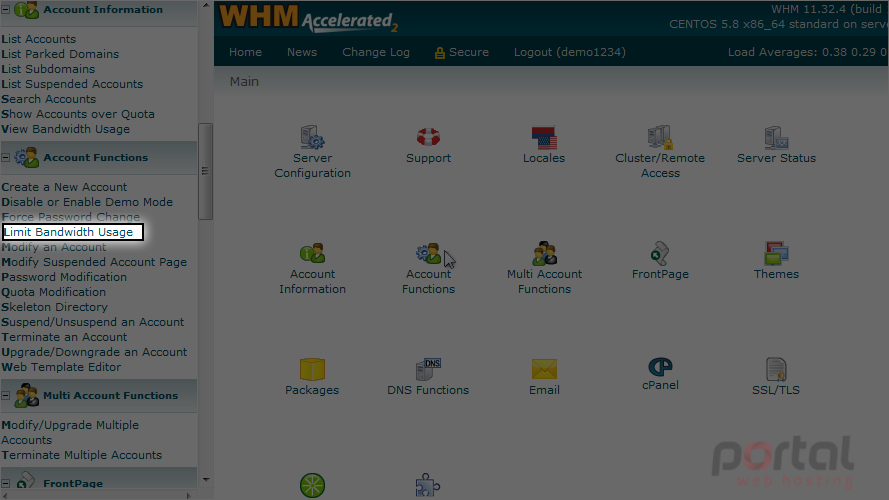Open Modify Suspended Account Page link

point(94,262)
